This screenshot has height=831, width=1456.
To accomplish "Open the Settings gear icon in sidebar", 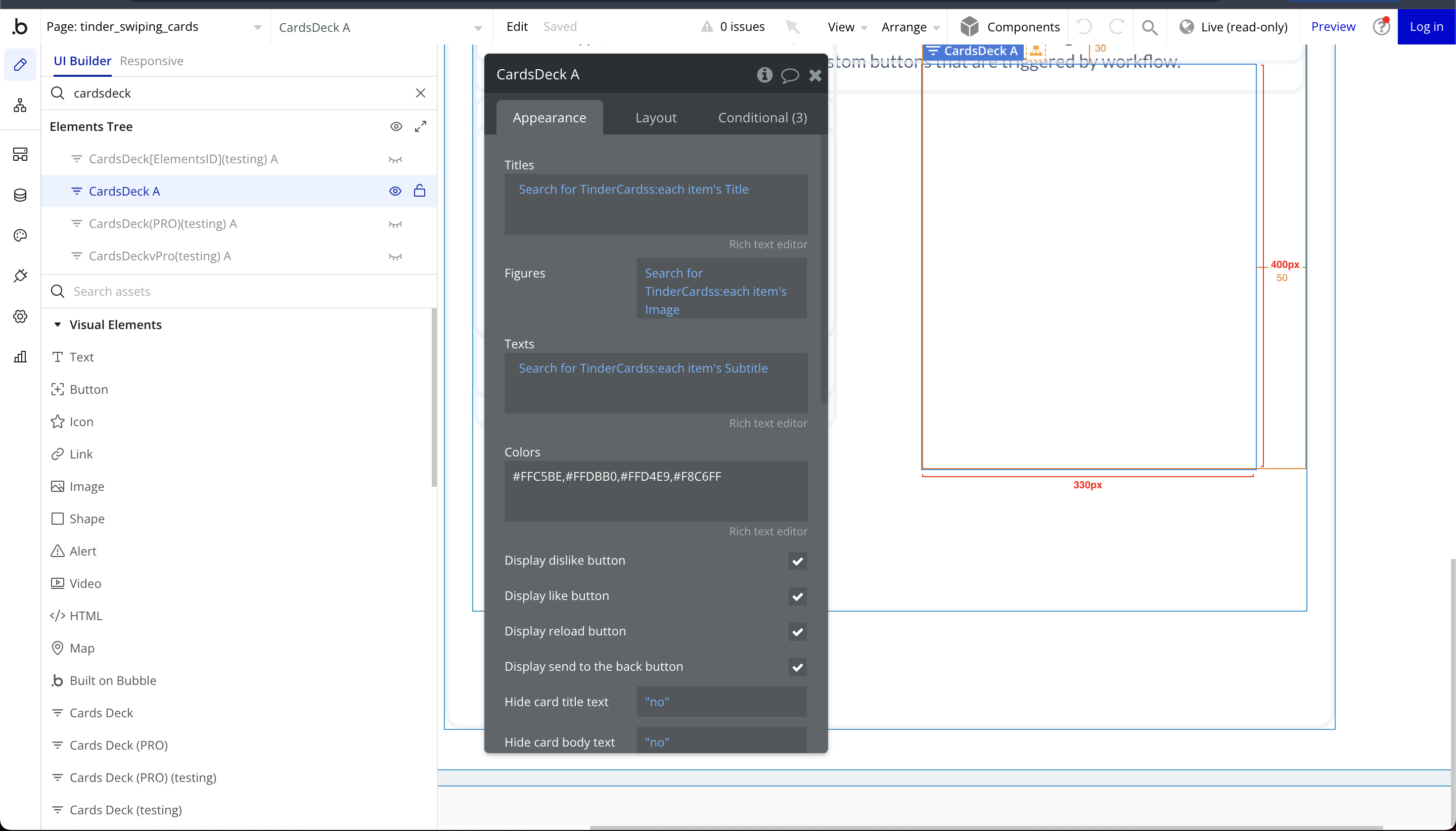I will click(20, 317).
